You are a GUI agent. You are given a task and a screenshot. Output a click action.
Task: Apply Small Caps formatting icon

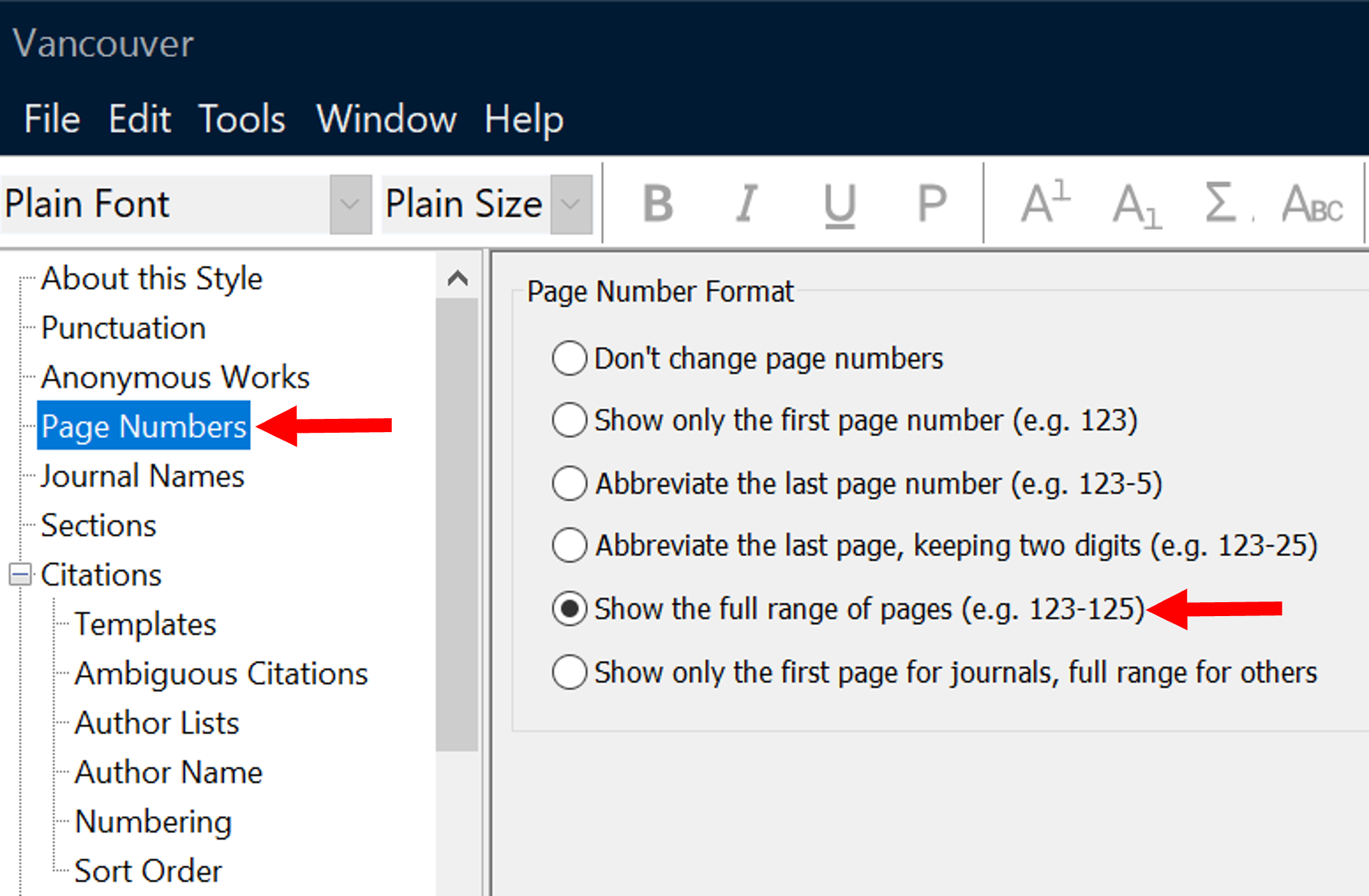point(1311,204)
